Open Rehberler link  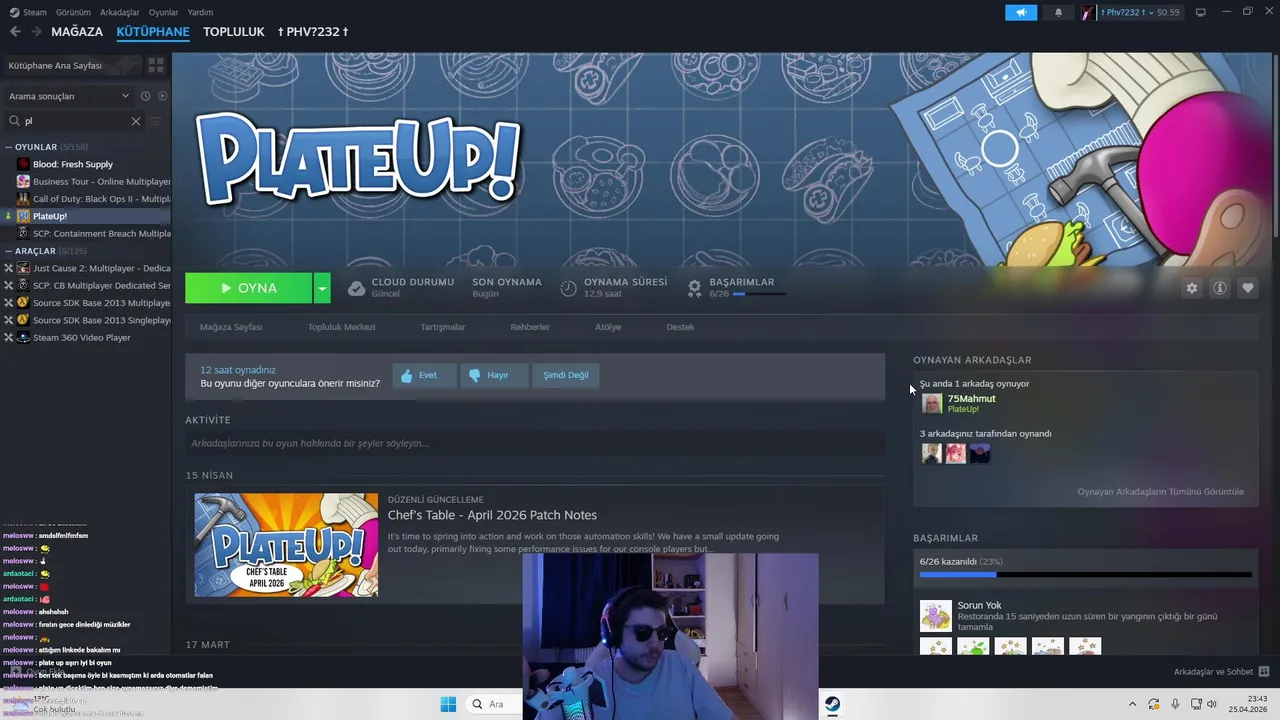tap(530, 327)
